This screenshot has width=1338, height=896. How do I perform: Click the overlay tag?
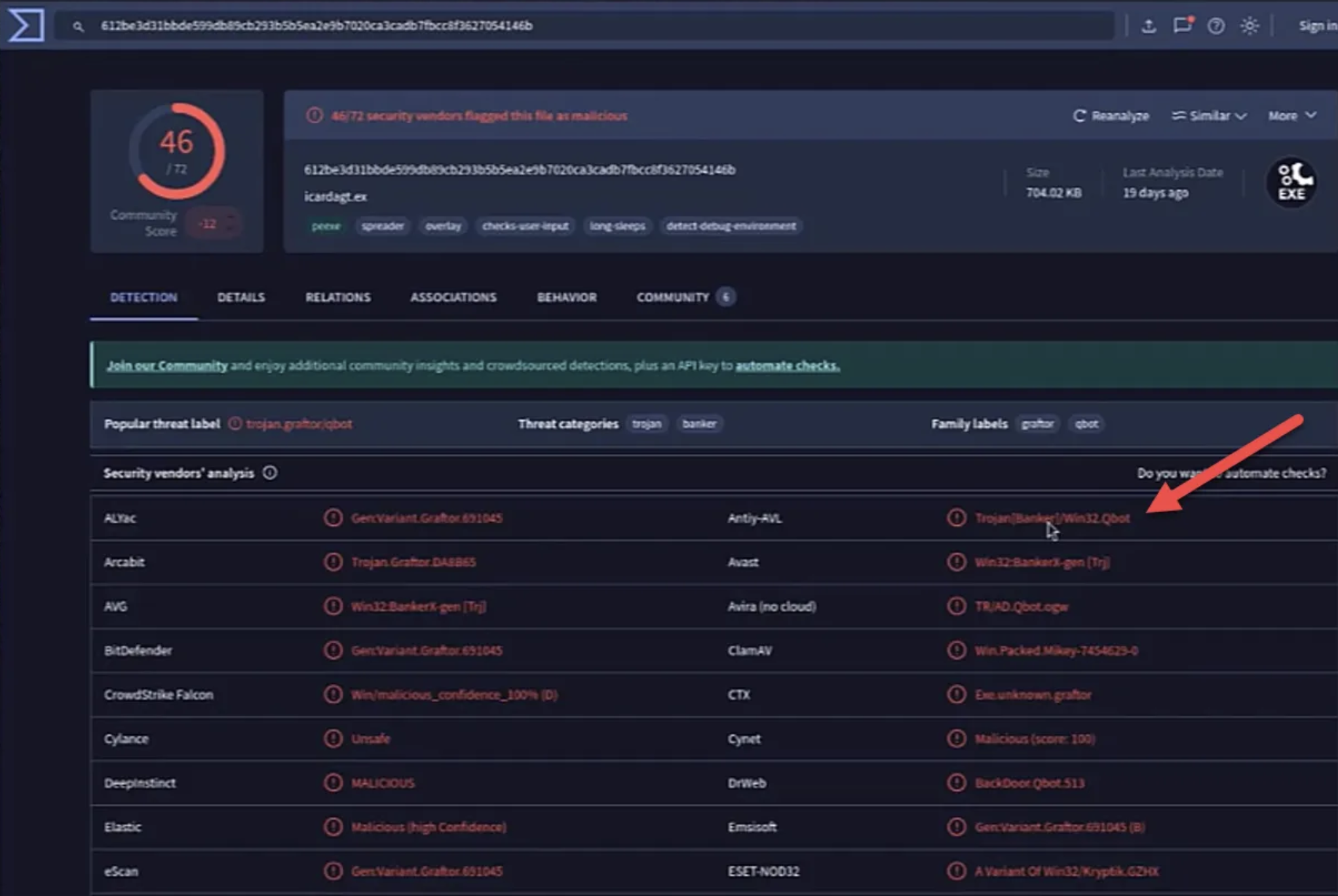443,226
